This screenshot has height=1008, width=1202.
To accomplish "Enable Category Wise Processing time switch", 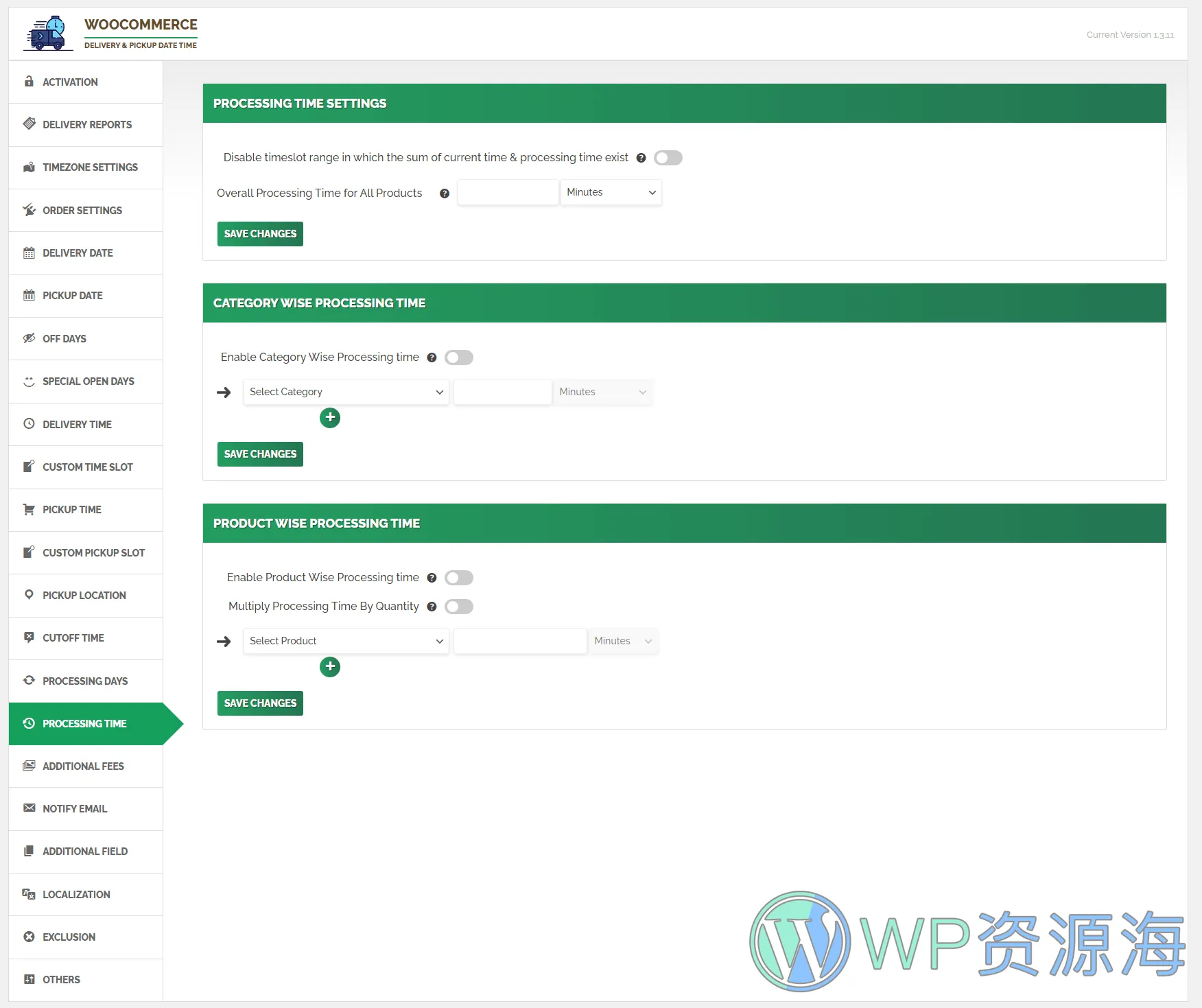I will (x=458, y=358).
